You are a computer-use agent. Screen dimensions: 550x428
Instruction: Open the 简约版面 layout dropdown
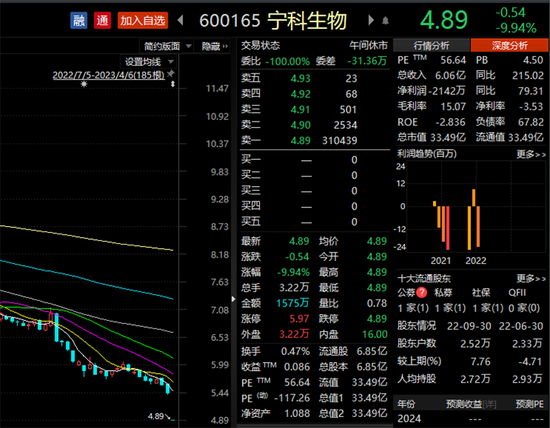(167, 46)
